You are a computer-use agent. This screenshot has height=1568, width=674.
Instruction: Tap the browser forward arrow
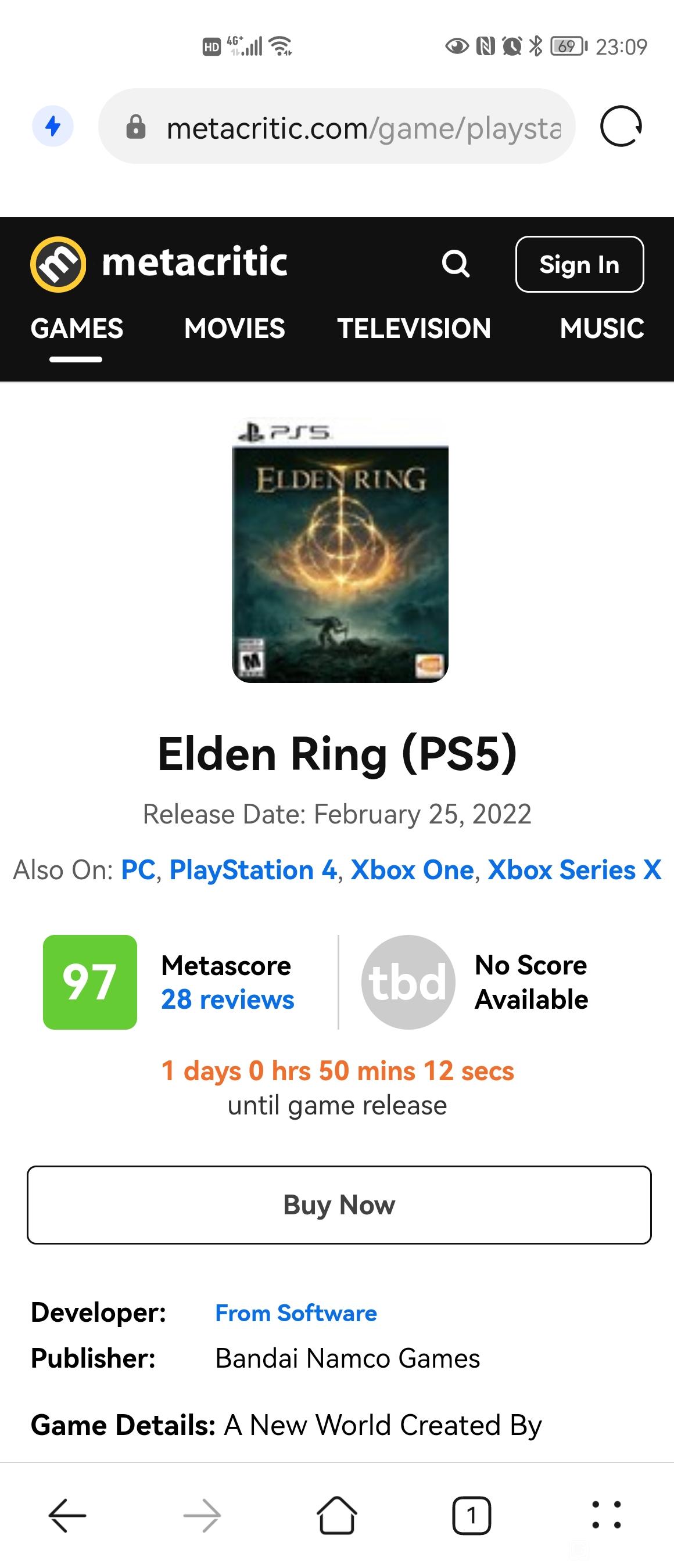click(202, 1515)
